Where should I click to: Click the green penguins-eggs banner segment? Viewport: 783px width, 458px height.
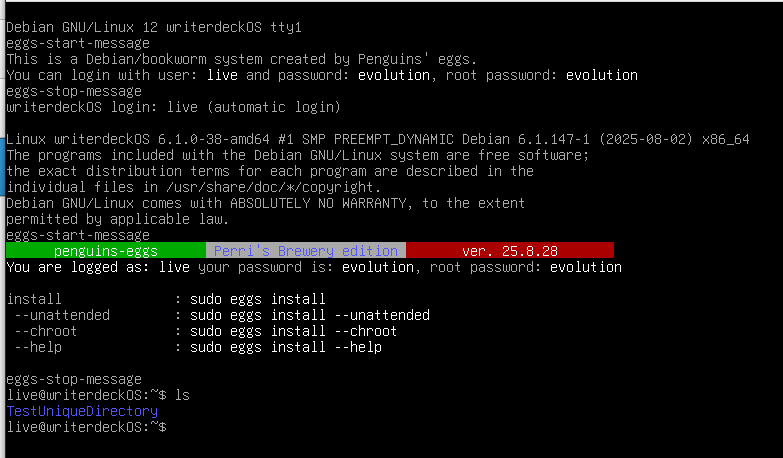(105, 251)
